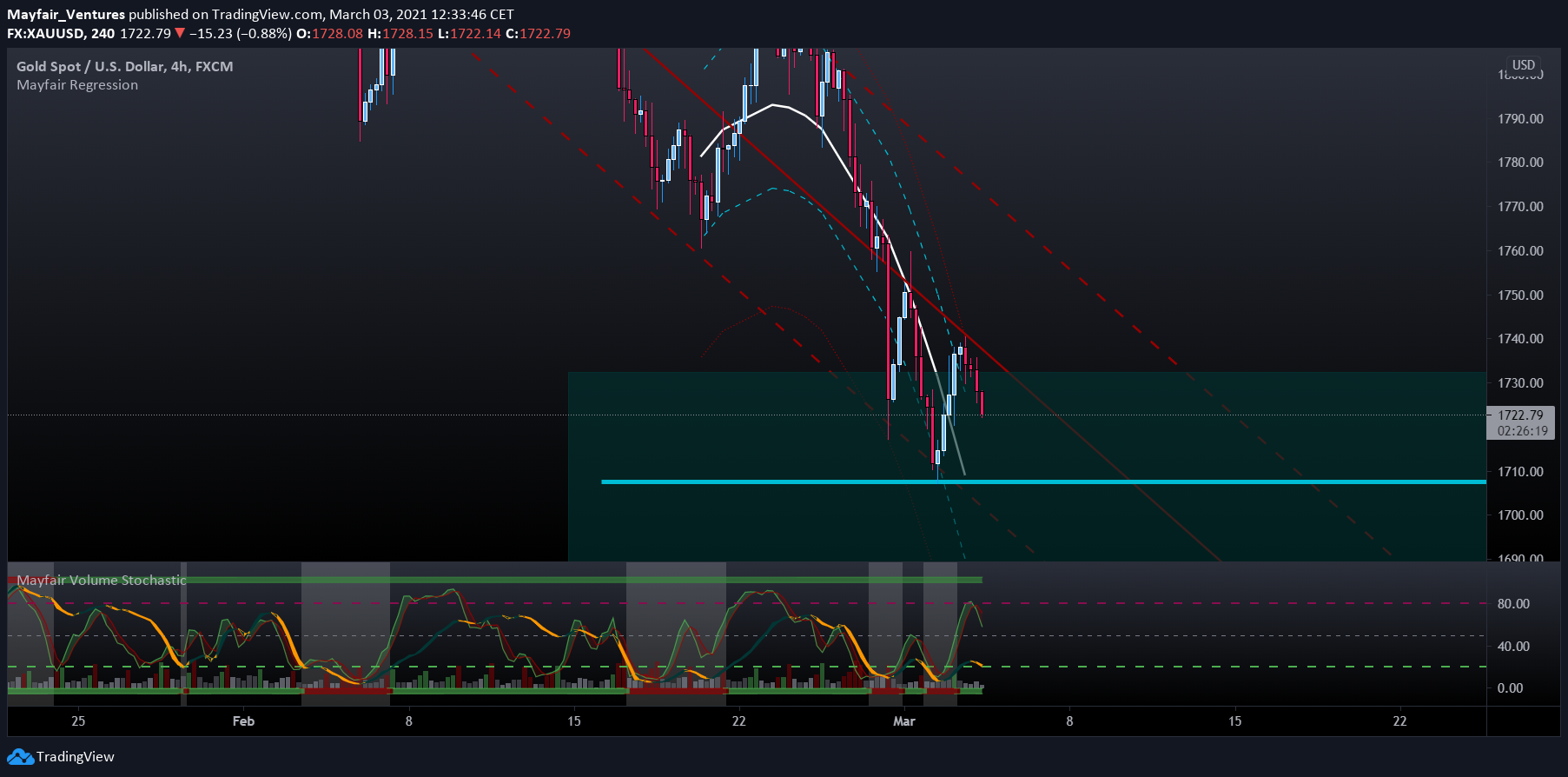Image resolution: width=1568 pixels, height=777 pixels.
Task: Click the countdown timer 02:26:19
Action: pyautogui.click(x=1522, y=431)
